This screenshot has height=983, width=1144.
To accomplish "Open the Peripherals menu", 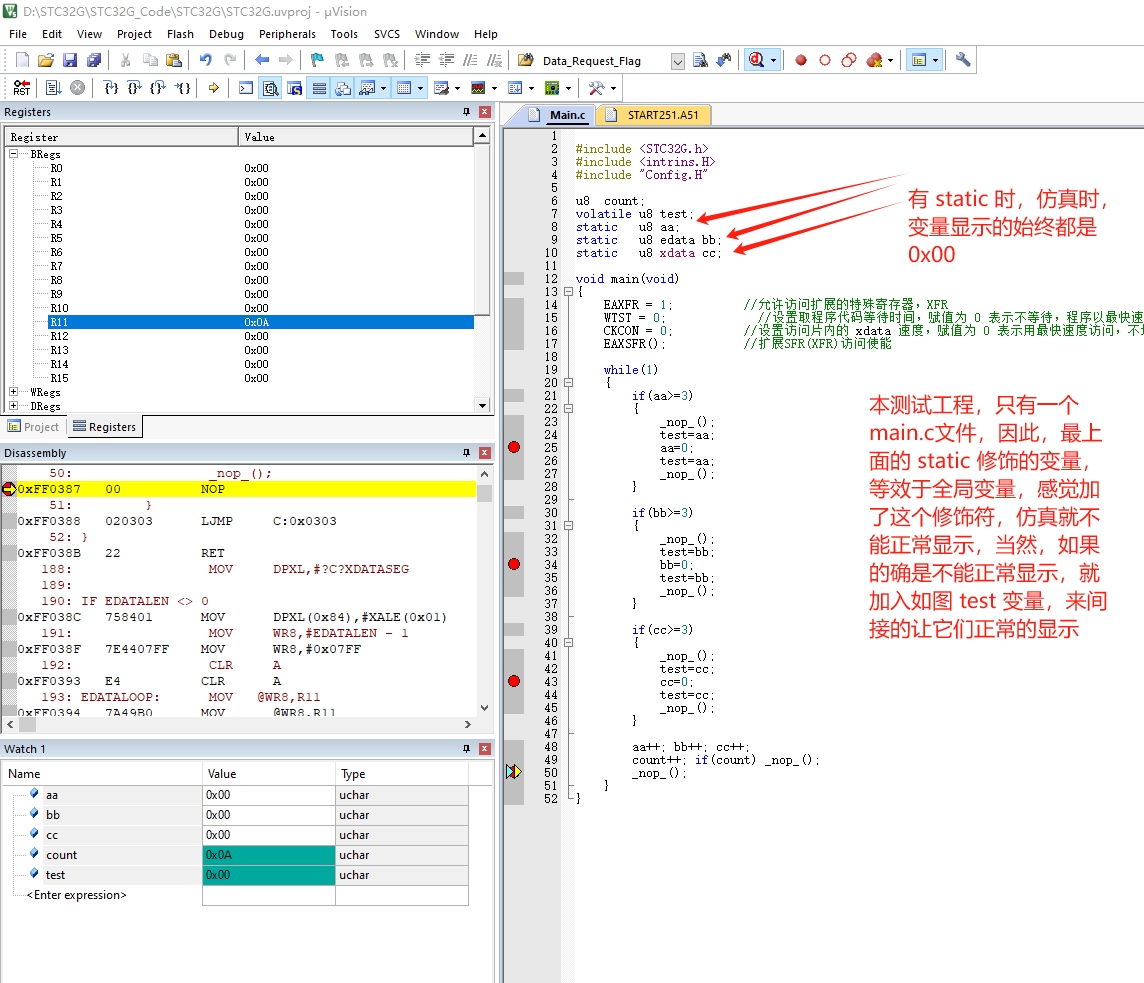I will point(287,34).
